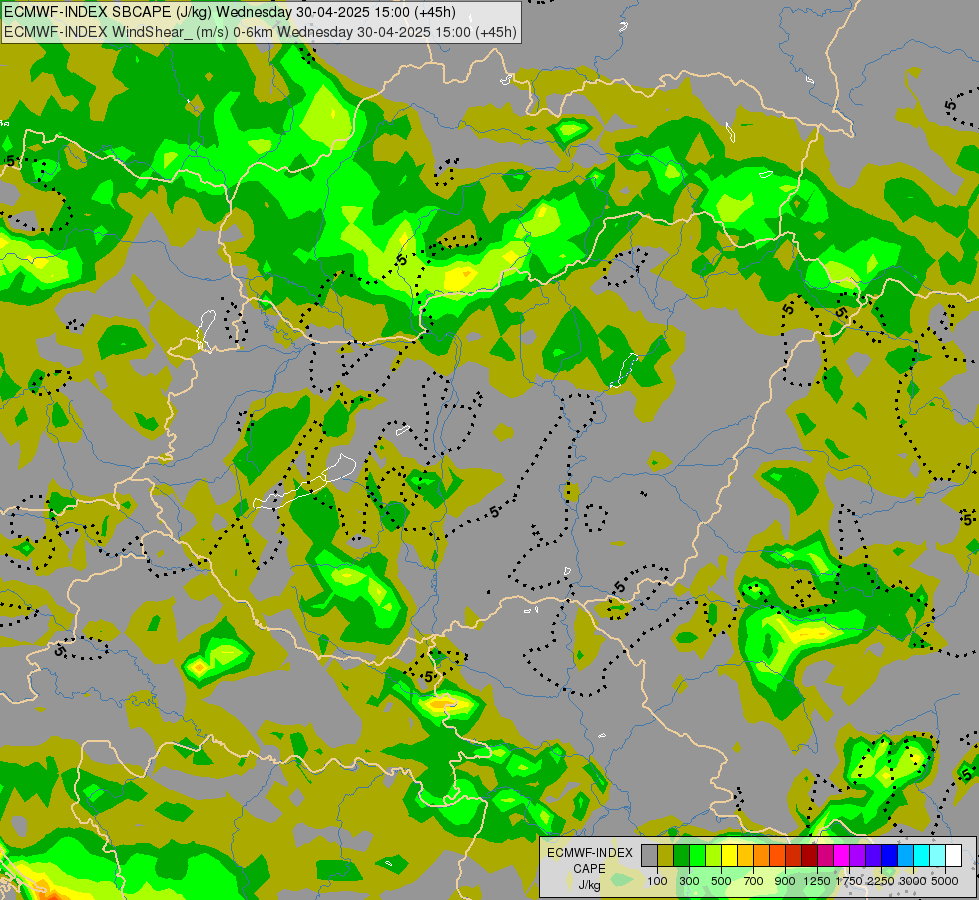
Task: Click the 1750 legend label
Action: click(x=849, y=881)
